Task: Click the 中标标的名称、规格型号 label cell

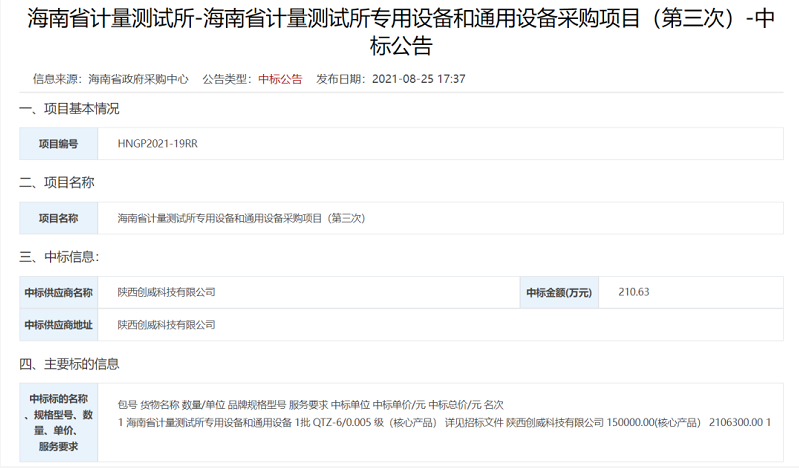Action: click(59, 423)
